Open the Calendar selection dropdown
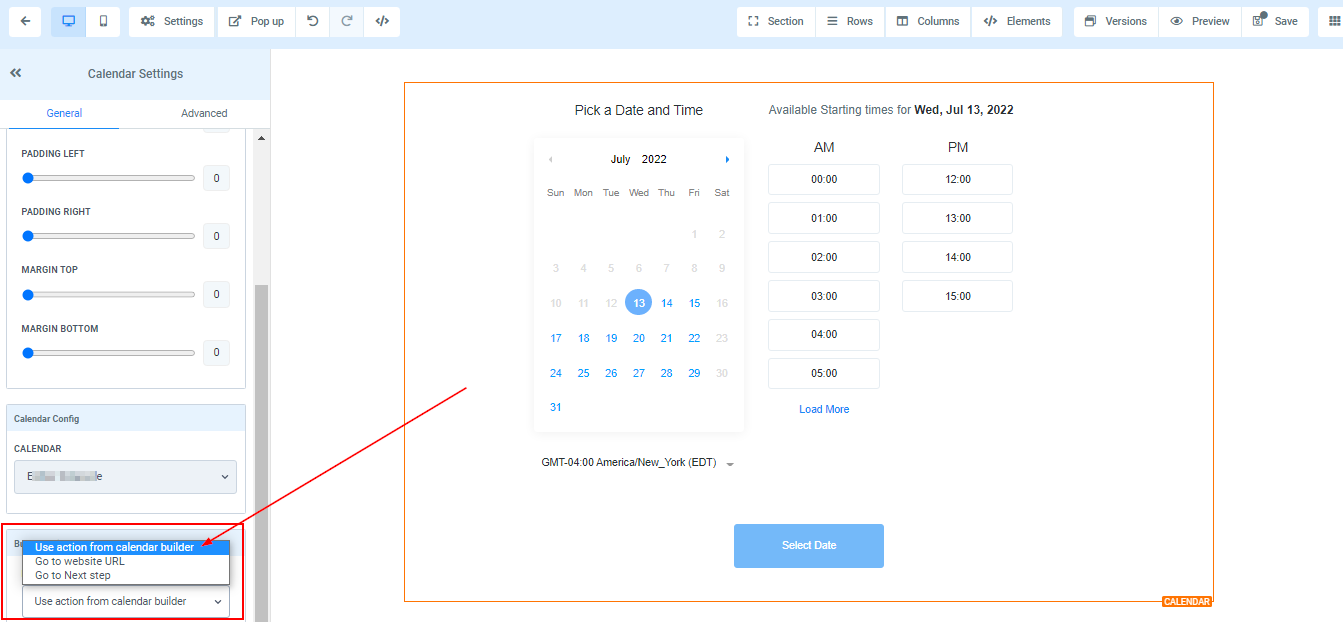1343x622 pixels. (125, 477)
